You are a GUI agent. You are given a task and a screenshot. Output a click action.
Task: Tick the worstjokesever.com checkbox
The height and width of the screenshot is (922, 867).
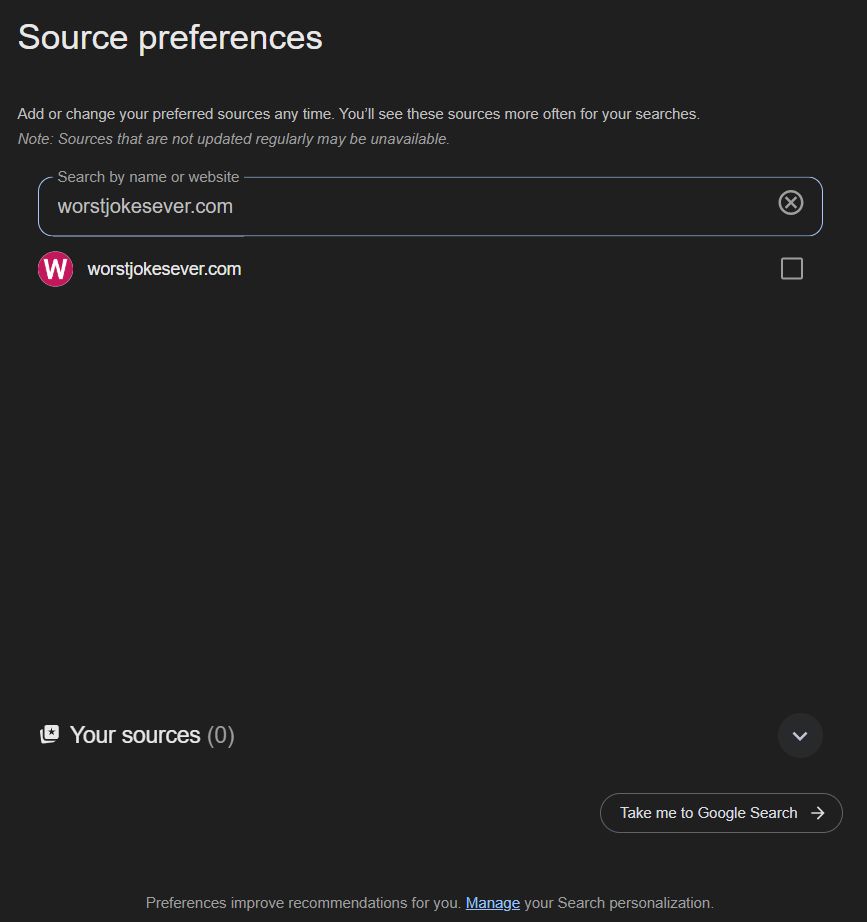(791, 269)
